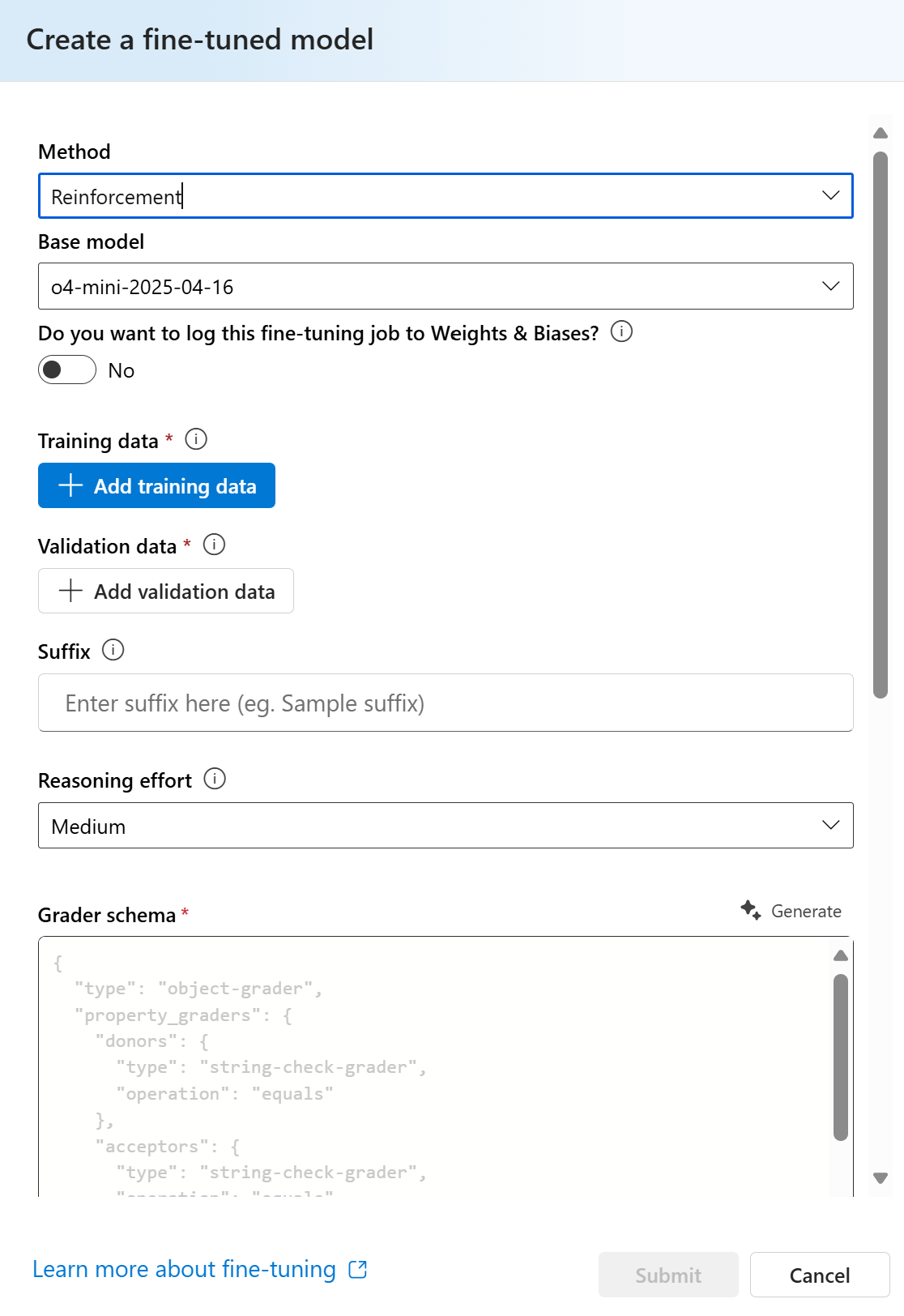Click the Reasoning effort info icon

coord(215,779)
